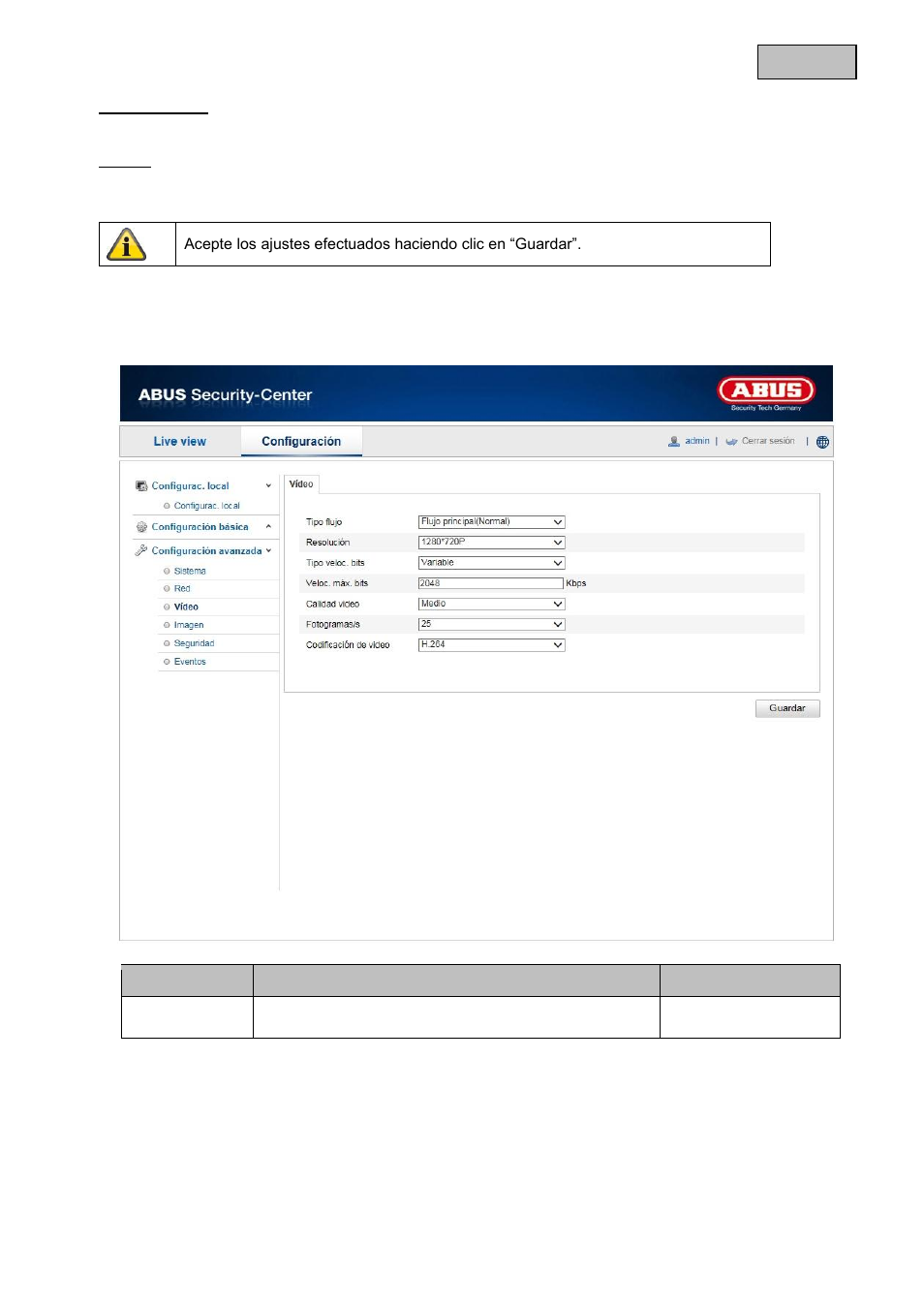The image size is (924, 1308).
Task: Log out via Cerrar sesión link
Action: click(768, 442)
